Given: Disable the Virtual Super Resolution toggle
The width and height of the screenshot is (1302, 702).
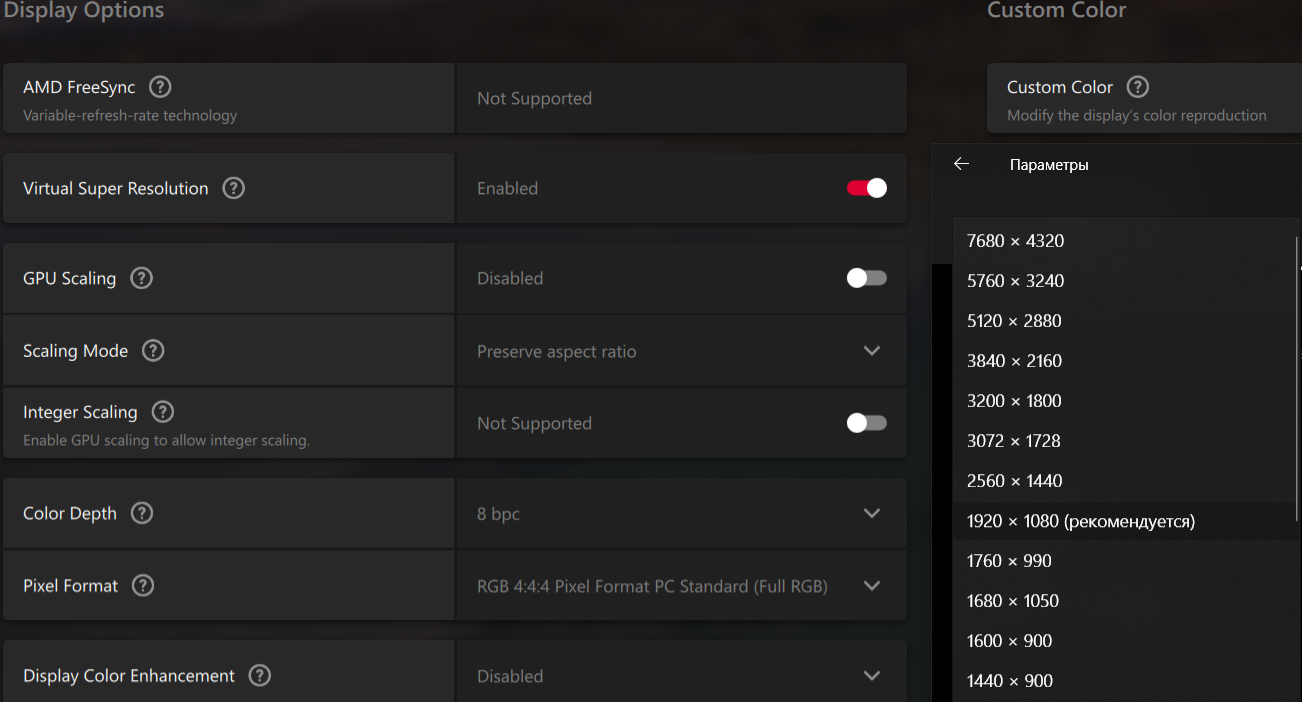Looking at the screenshot, I should tap(866, 188).
